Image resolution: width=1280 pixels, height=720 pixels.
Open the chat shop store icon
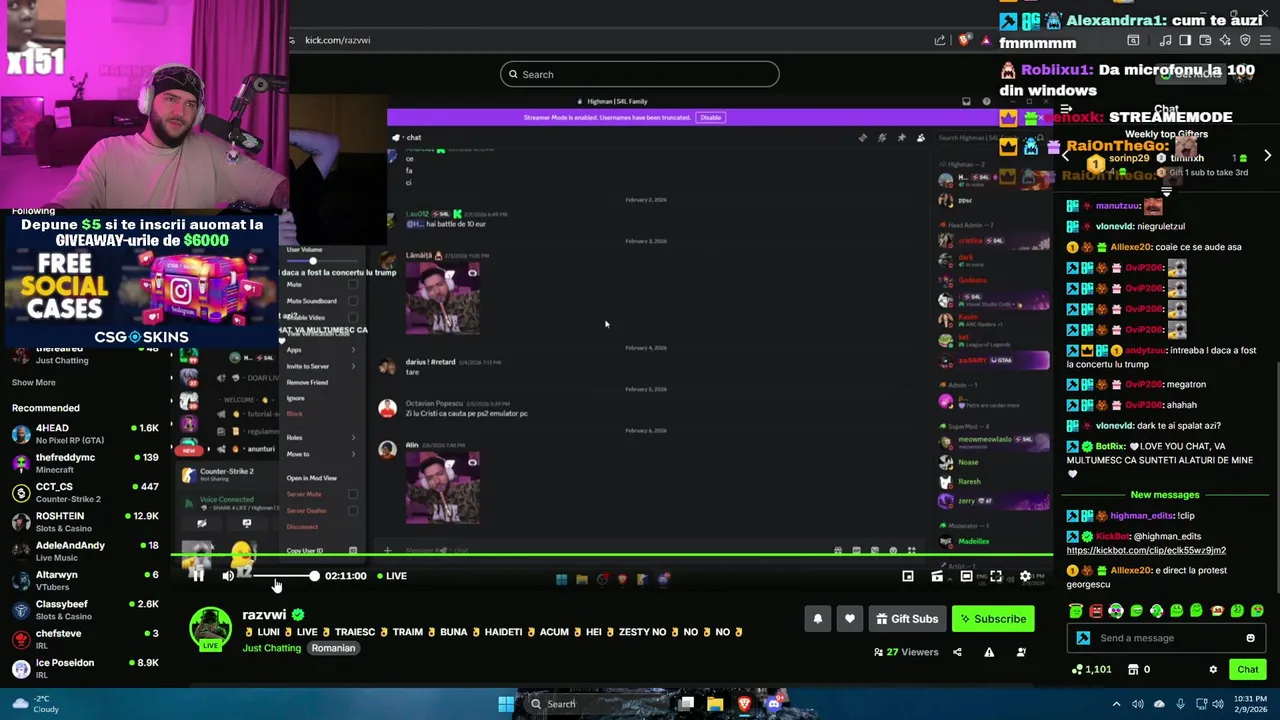click(x=1133, y=669)
